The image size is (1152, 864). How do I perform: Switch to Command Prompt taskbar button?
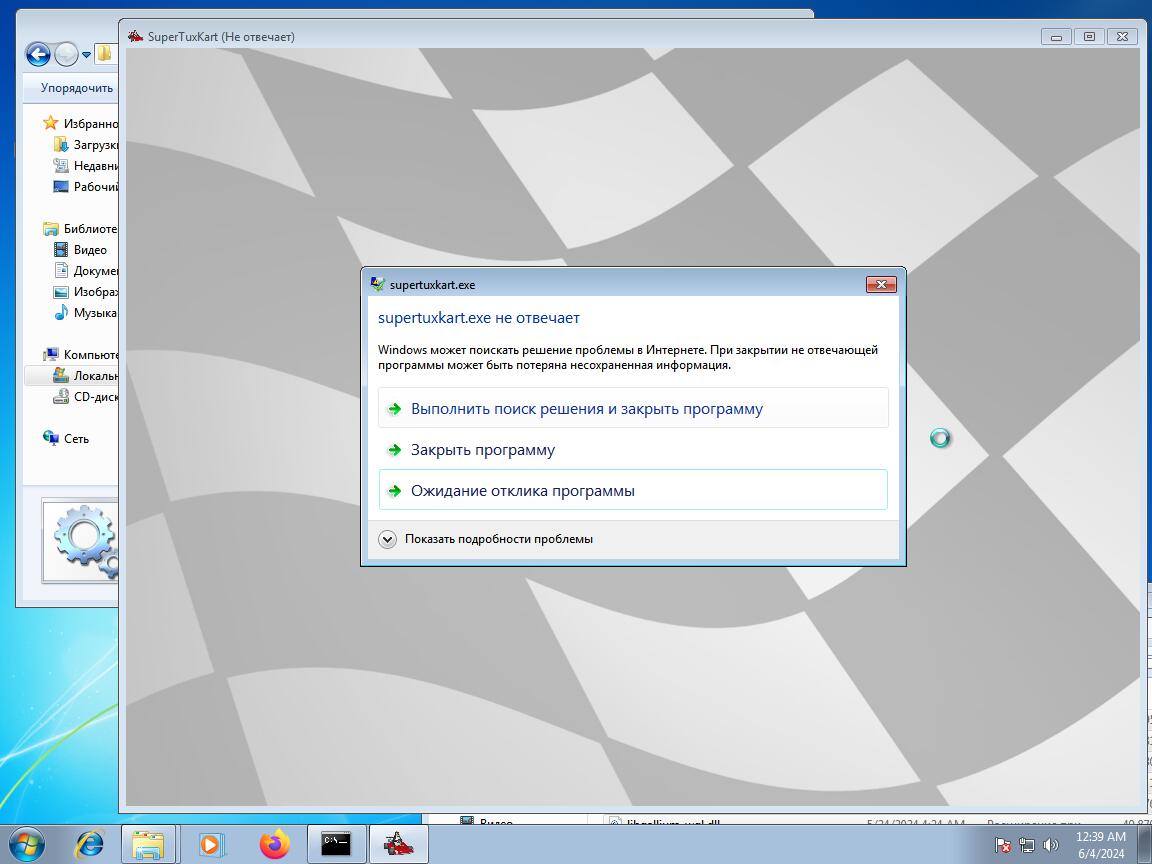click(x=336, y=844)
